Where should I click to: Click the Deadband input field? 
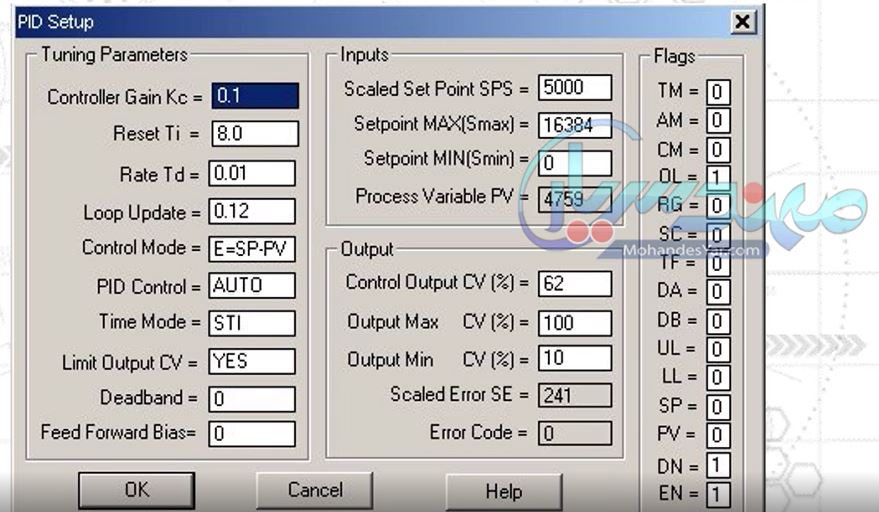pos(252,399)
